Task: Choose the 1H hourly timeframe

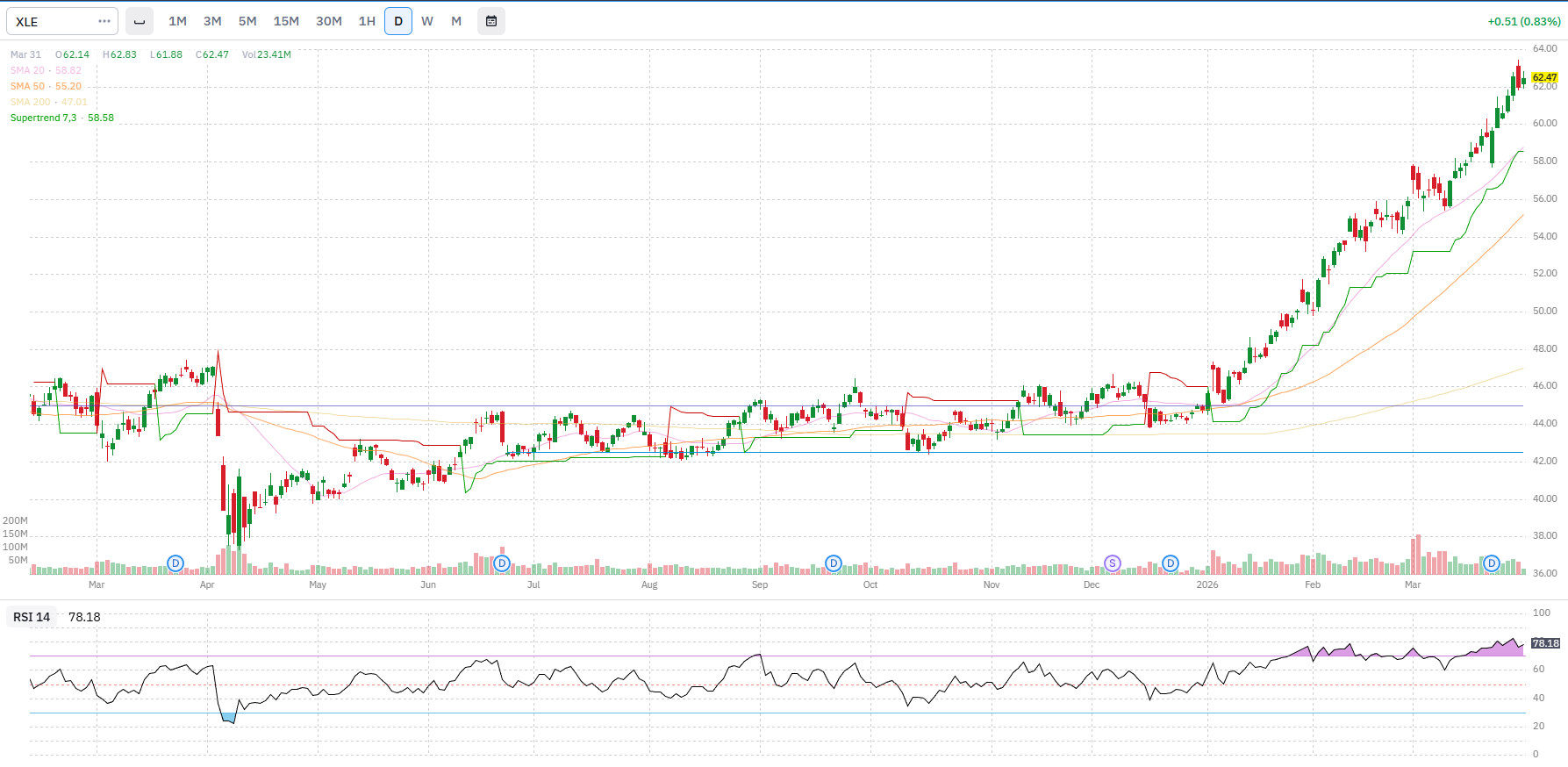Action: click(x=367, y=21)
